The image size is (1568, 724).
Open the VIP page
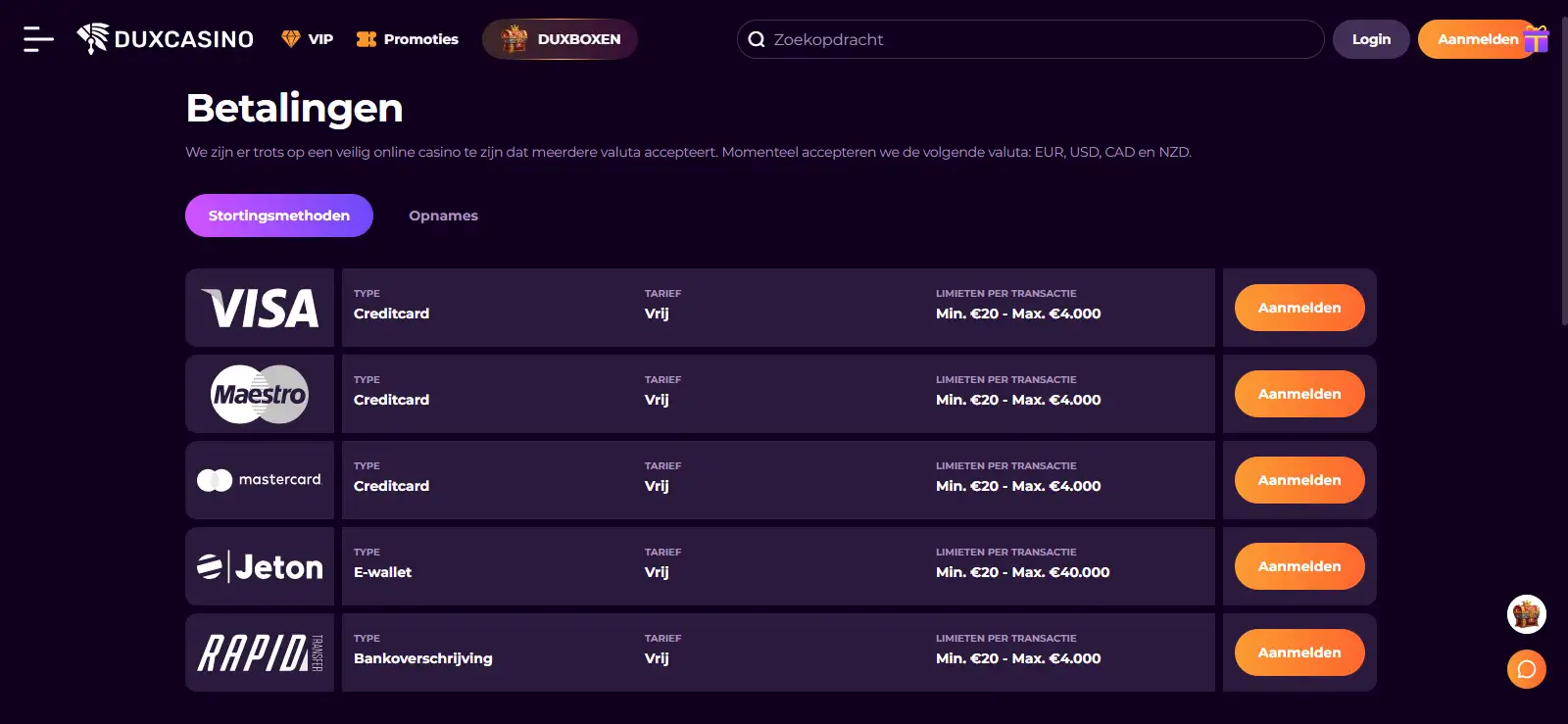click(308, 39)
